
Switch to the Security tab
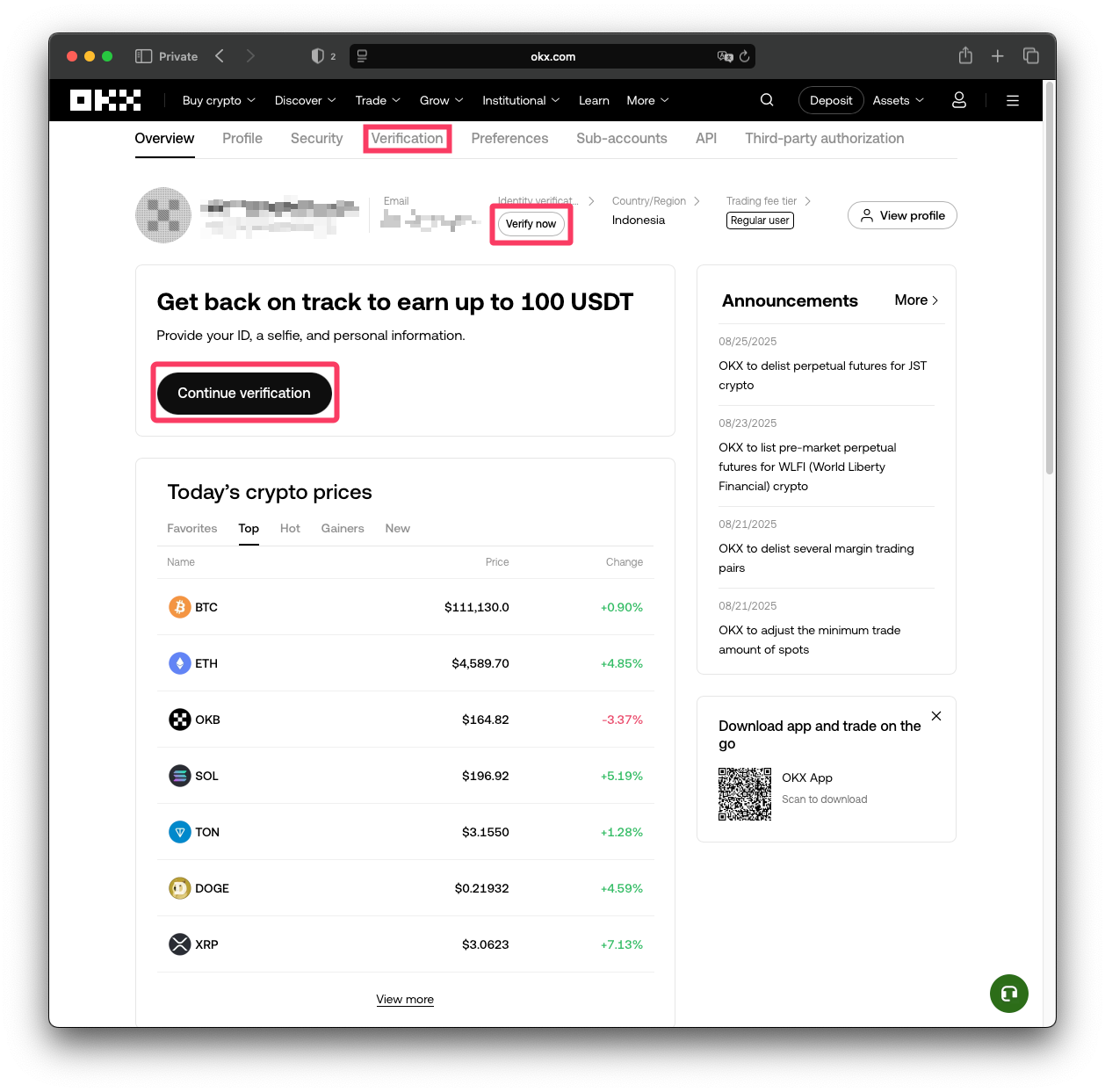316,139
